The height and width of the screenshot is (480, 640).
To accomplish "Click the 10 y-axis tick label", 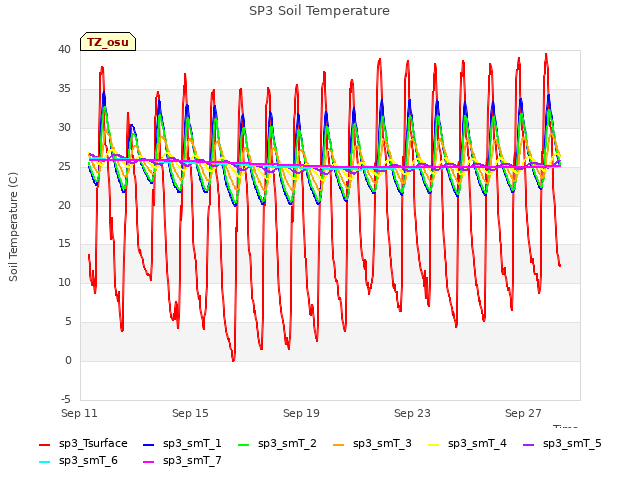I will click(64, 283).
